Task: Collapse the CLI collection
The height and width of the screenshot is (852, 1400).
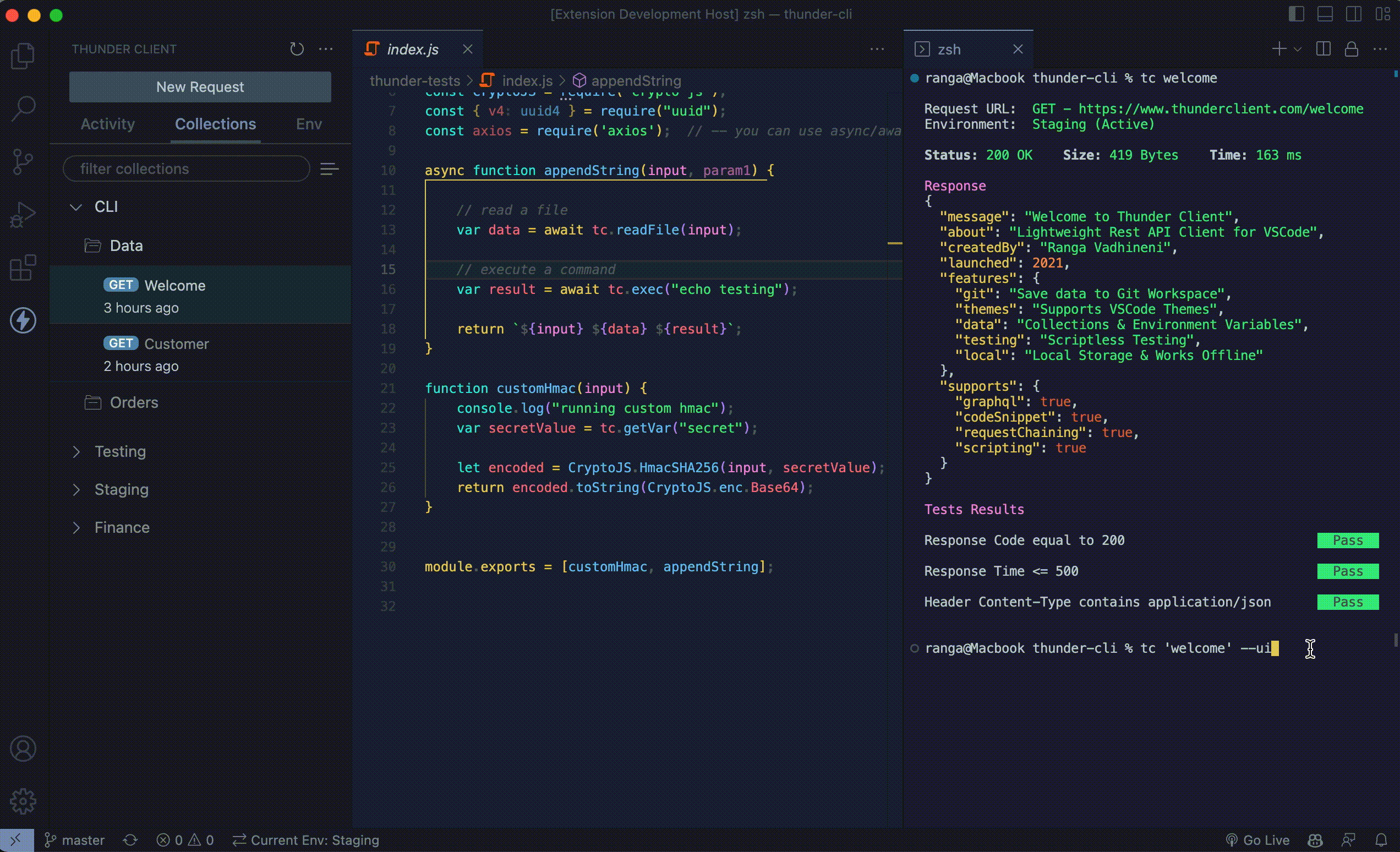Action: 76,207
